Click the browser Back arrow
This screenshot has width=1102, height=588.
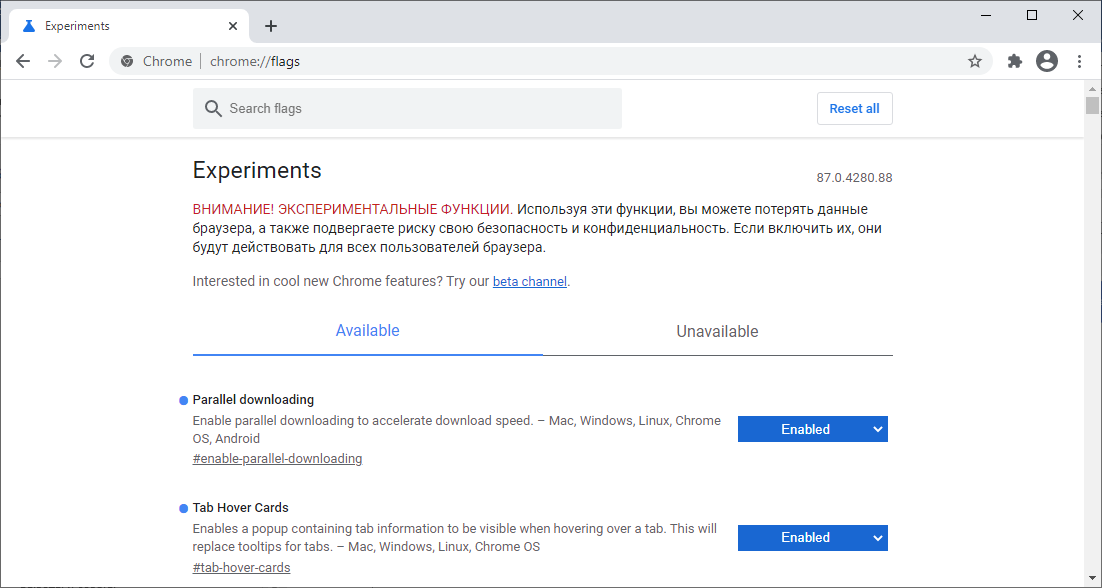[x=23, y=61]
